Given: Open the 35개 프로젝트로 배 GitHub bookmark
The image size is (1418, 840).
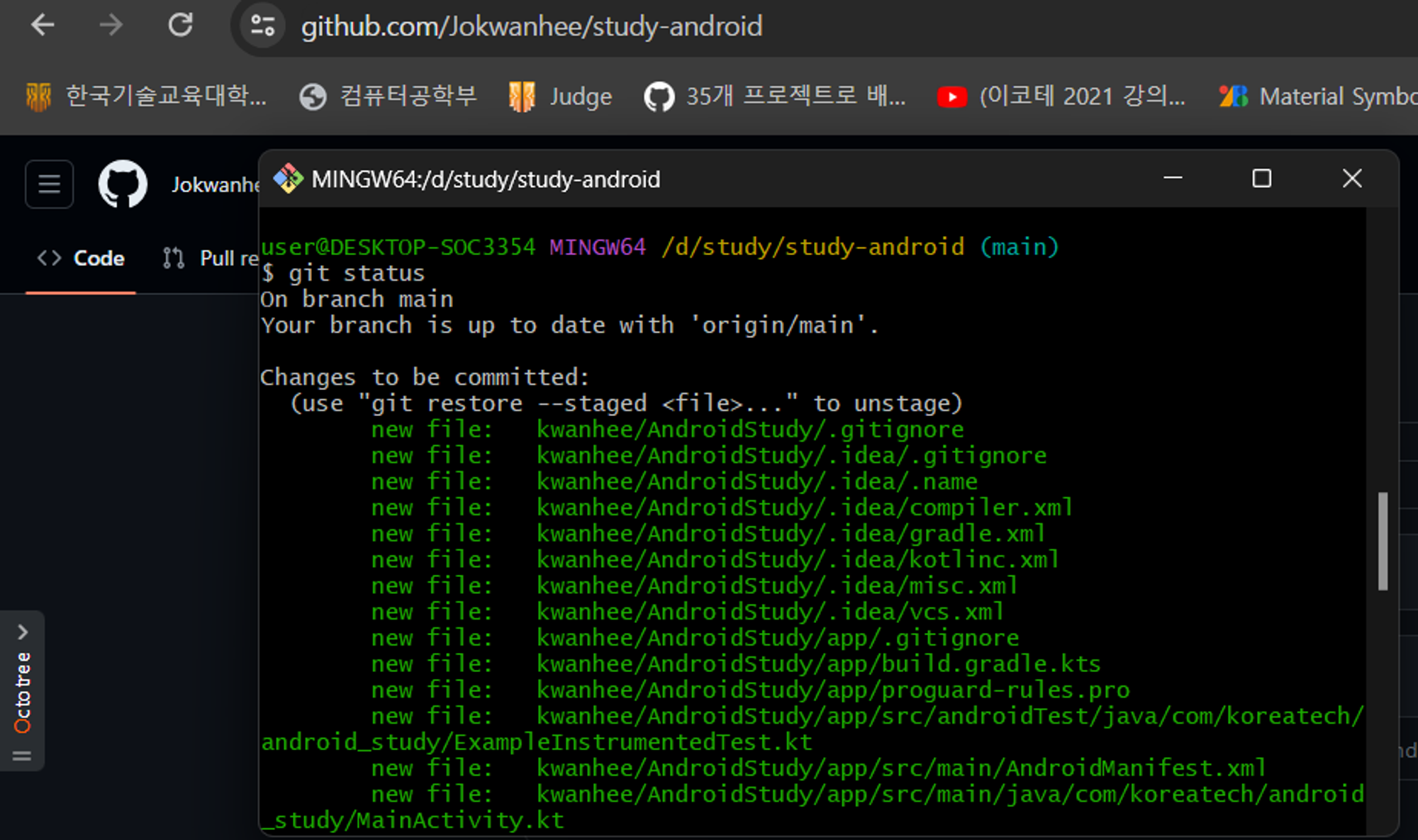Looking at the screenshot, I should (x=775, y=96).
